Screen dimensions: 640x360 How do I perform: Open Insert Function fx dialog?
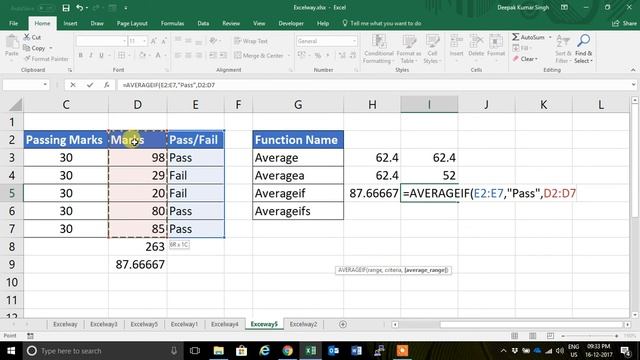[x=107, y=85]
